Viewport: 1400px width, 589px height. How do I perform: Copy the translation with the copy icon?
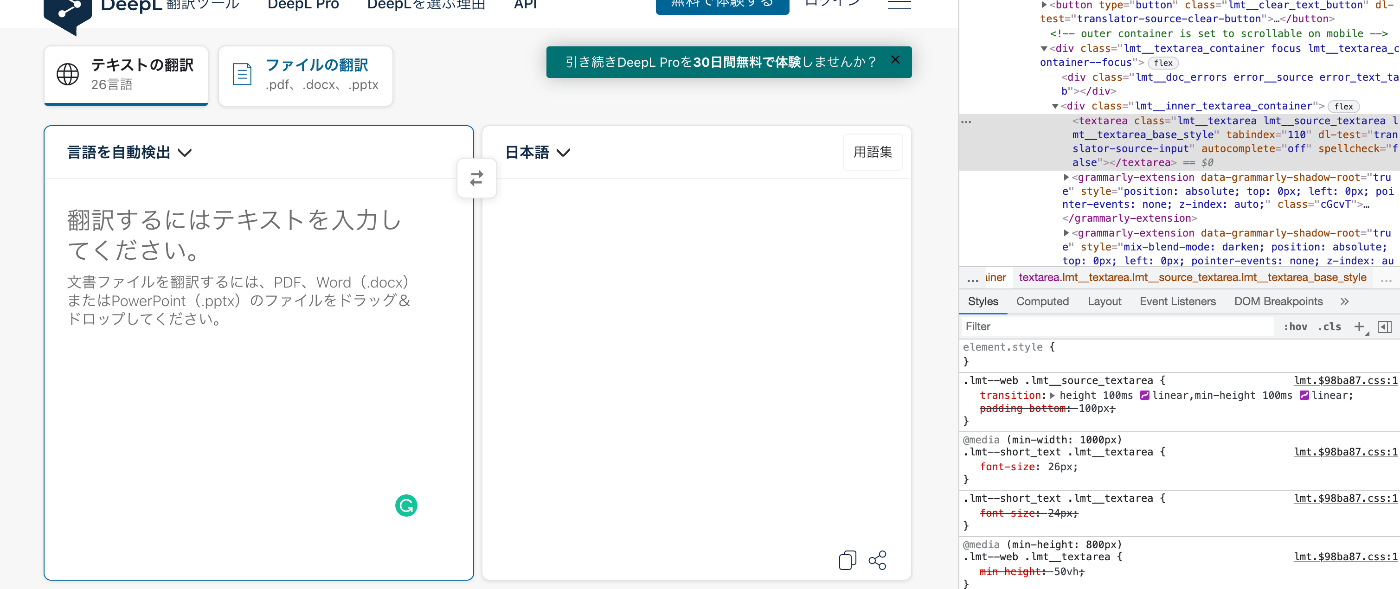pos(847,560)
